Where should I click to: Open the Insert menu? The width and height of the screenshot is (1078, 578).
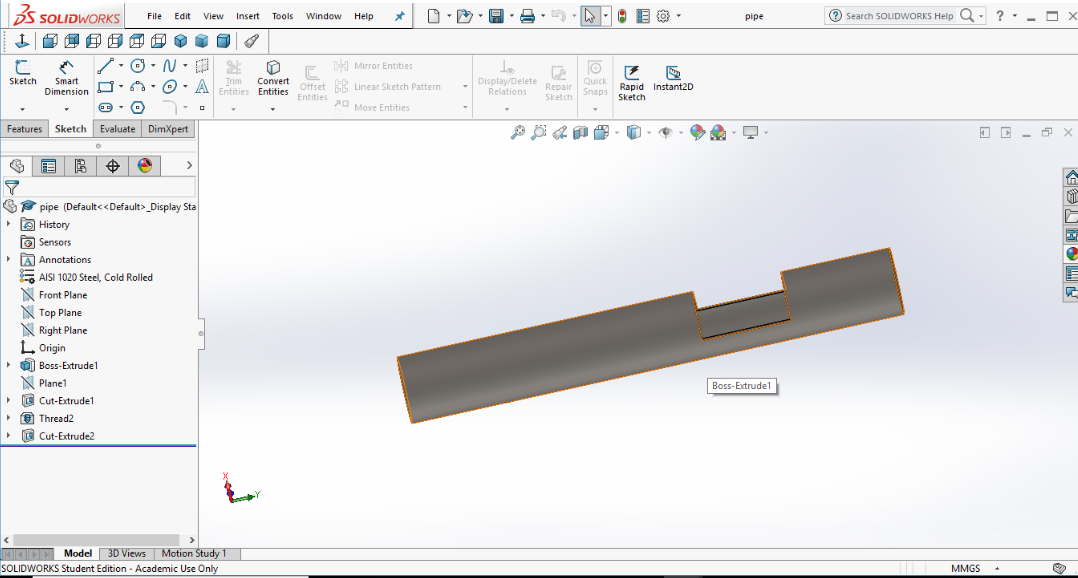pos(248,16)
